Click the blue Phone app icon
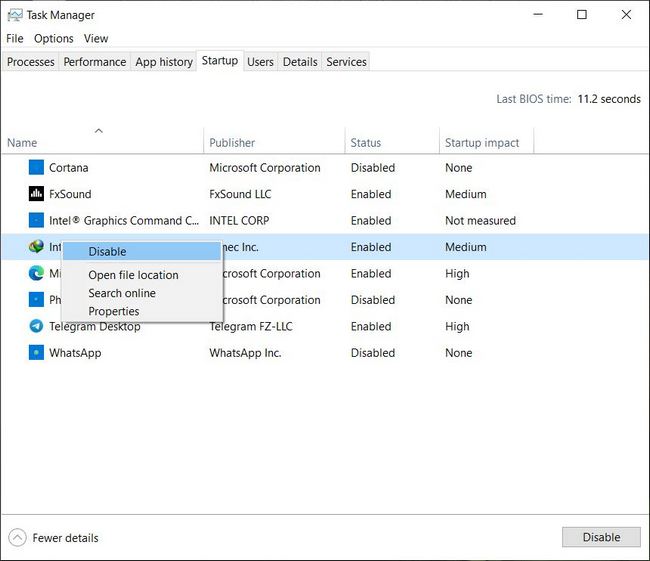Screen dimensions: 650x561 36,299
